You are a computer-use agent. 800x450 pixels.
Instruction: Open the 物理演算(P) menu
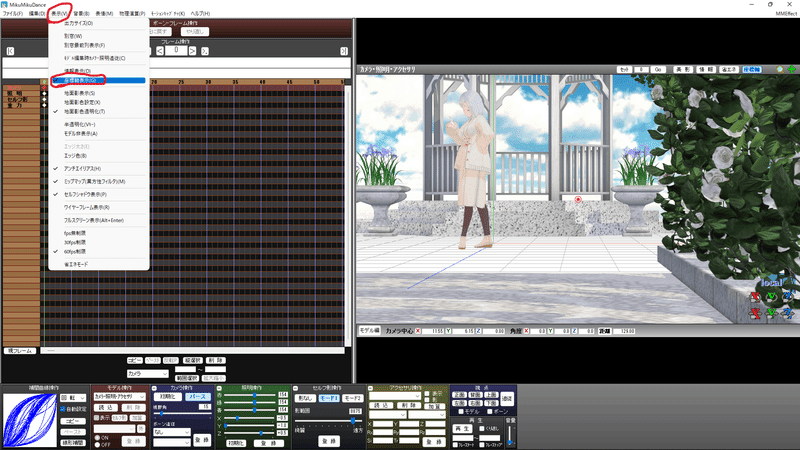[132, 14]
